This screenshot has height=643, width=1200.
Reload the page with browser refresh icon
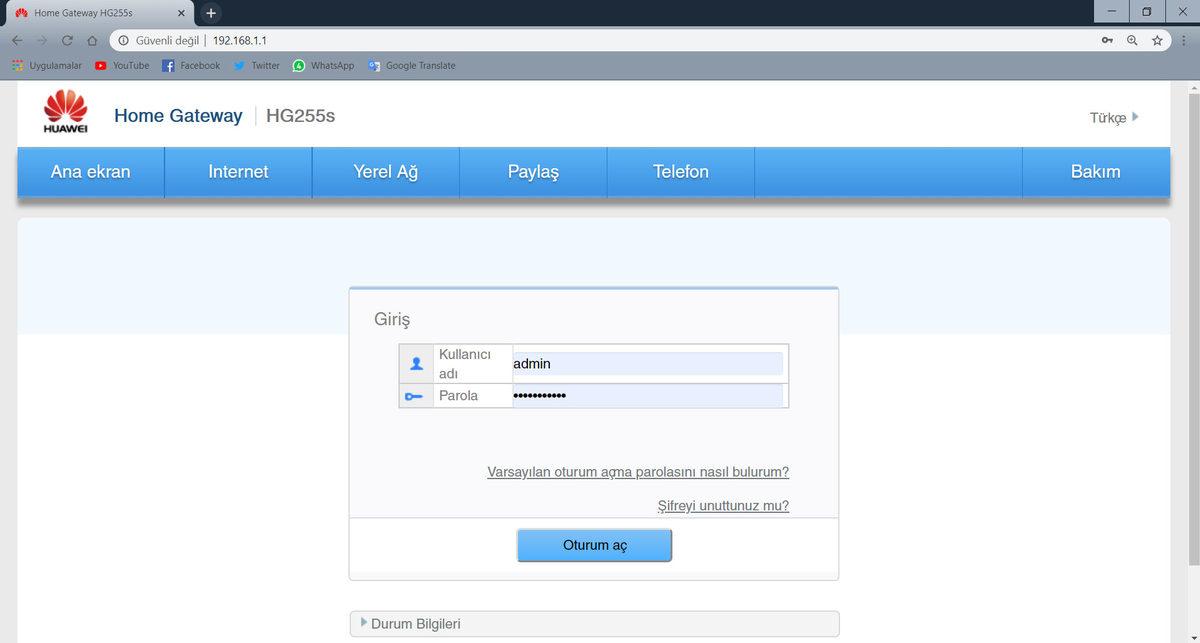pyautogui.click(x=67, y=41)
